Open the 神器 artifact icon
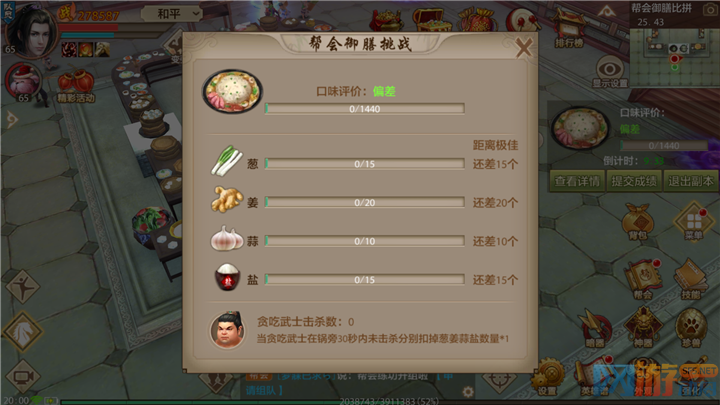The width and height of the screenshot is (720, 405). [x=643, y=328]
